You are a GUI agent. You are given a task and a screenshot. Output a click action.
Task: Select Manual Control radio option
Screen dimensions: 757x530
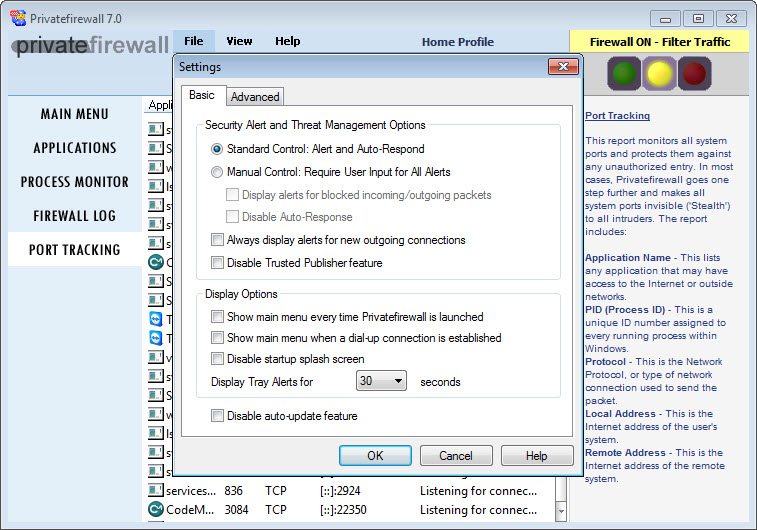click(x=217, y=172)
